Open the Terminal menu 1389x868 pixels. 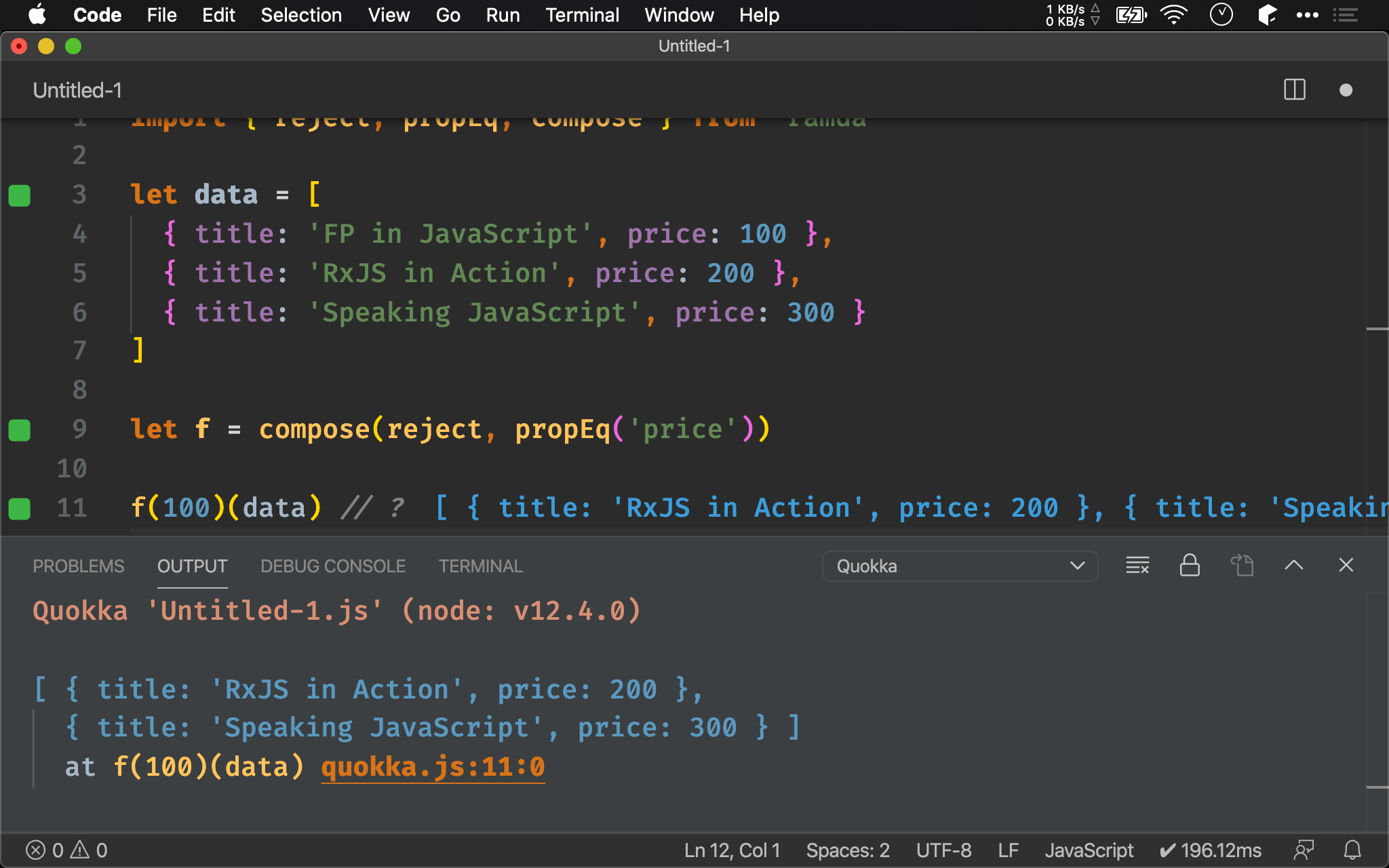coord(581,15)
